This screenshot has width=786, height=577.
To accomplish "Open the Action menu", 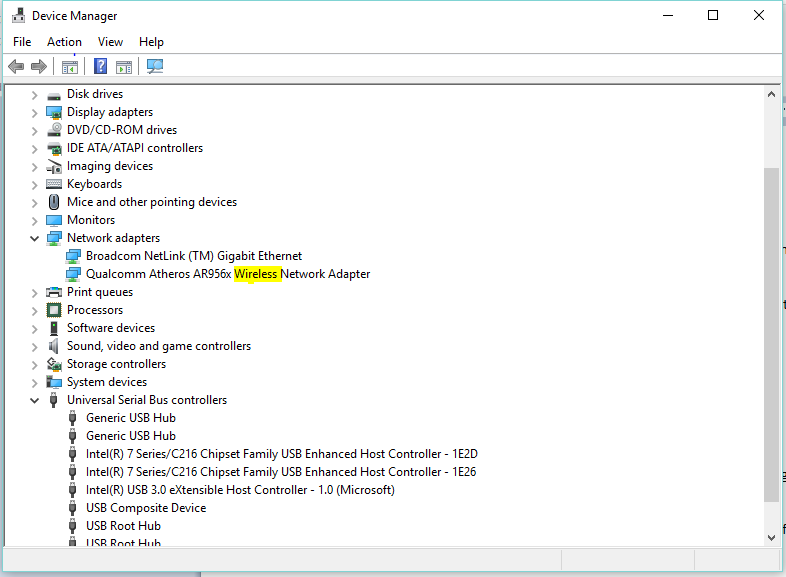I will tap(64, 42).
